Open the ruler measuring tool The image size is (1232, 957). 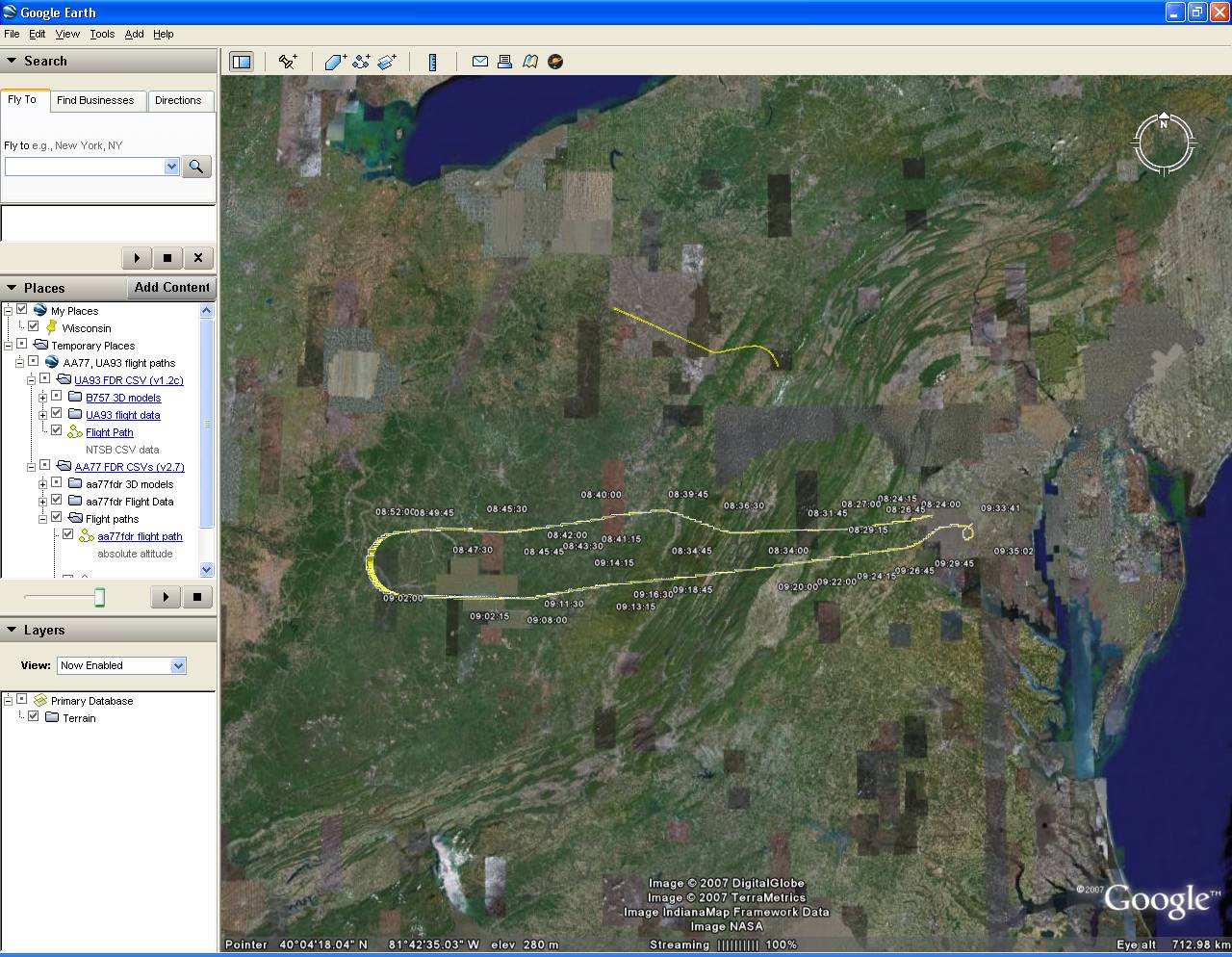coord(432,62)
